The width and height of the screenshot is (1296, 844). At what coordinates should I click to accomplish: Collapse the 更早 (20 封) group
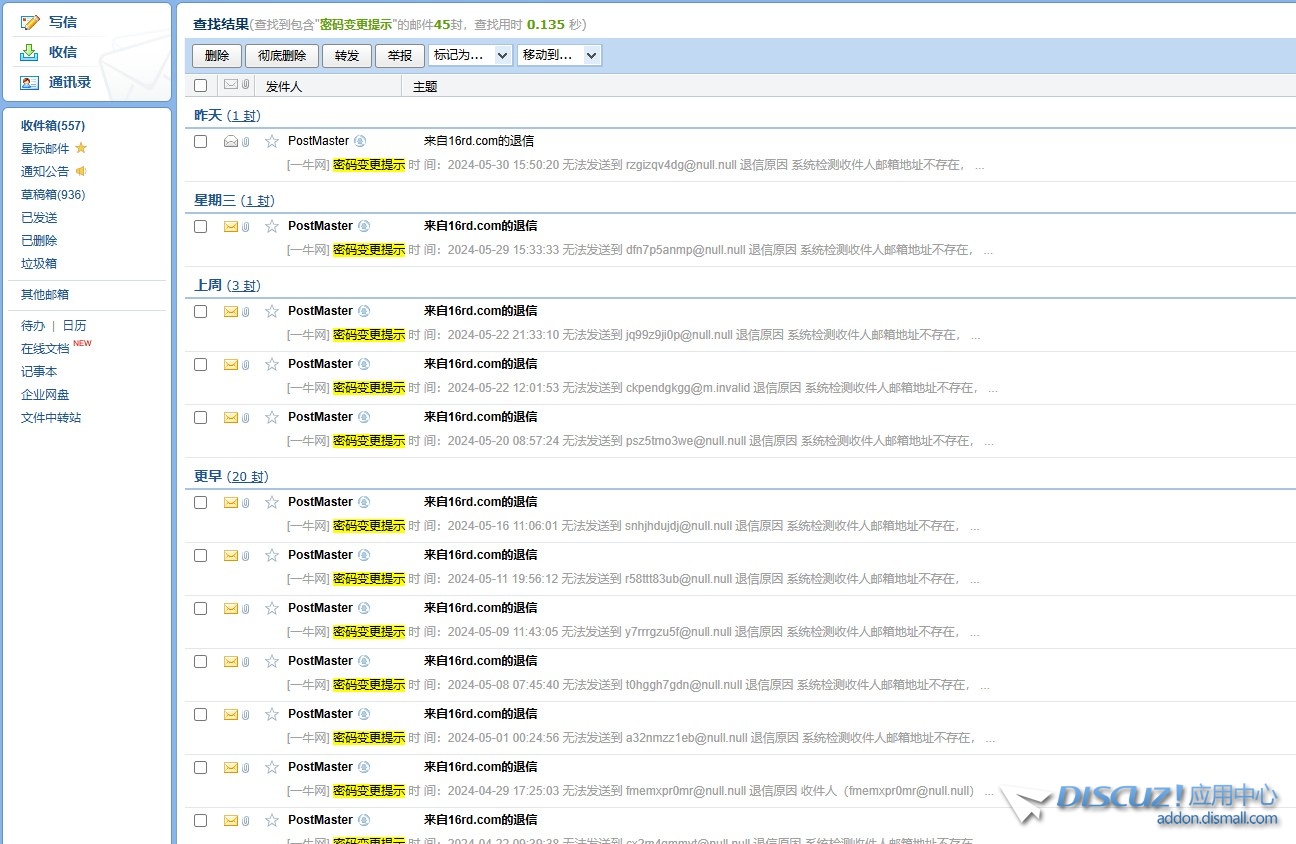(x=208, y=476)
